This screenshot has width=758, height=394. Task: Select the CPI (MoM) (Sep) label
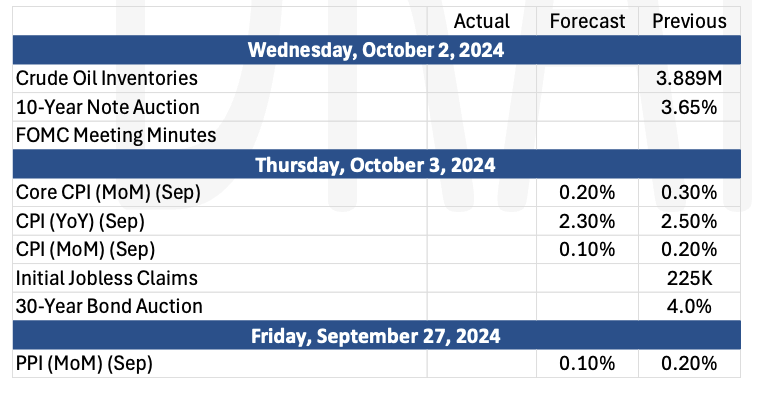click(86, 249)
